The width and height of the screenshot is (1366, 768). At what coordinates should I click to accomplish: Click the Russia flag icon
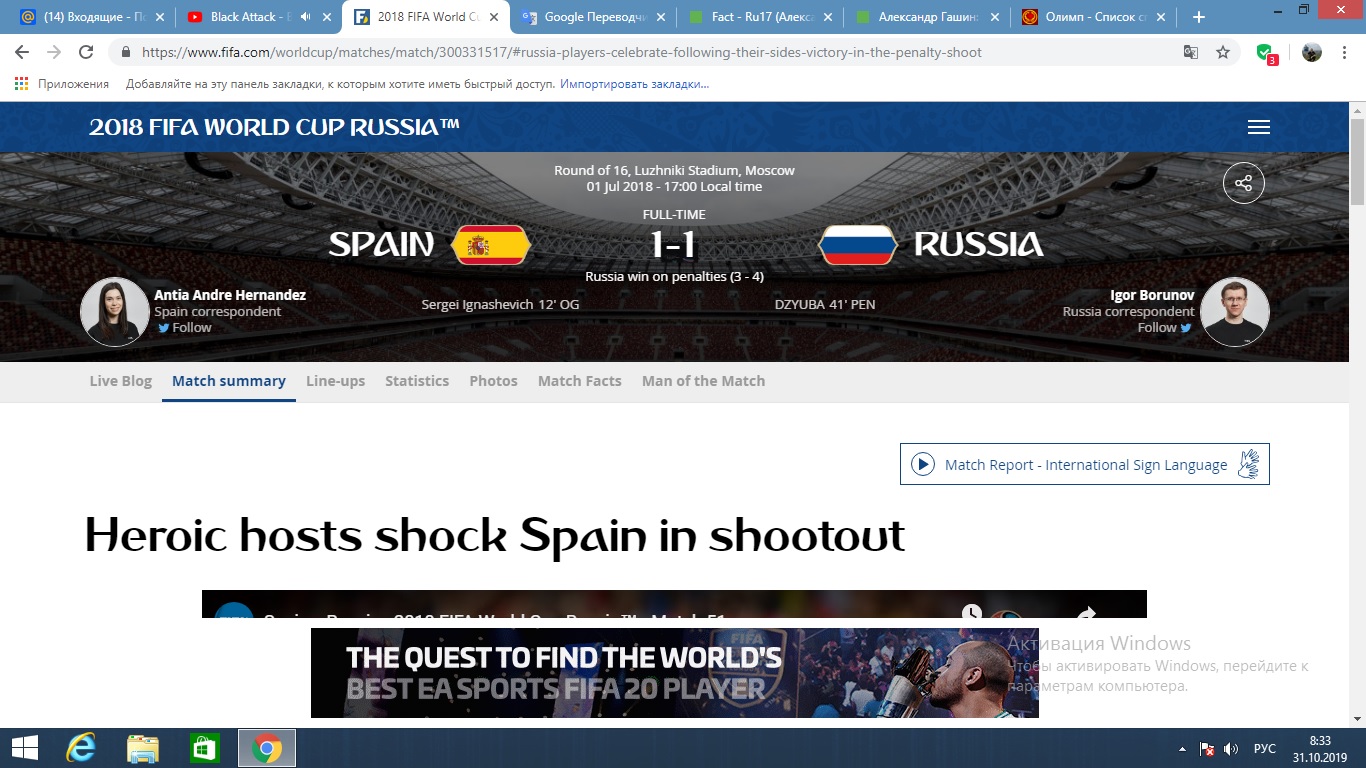click(858, 245)
